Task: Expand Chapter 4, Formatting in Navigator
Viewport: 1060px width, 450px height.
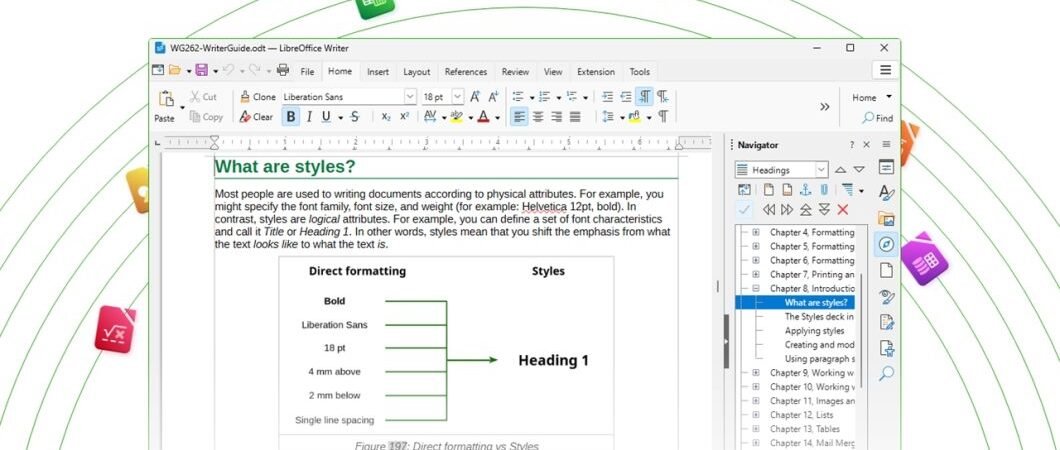Action: tap(756, 232)
